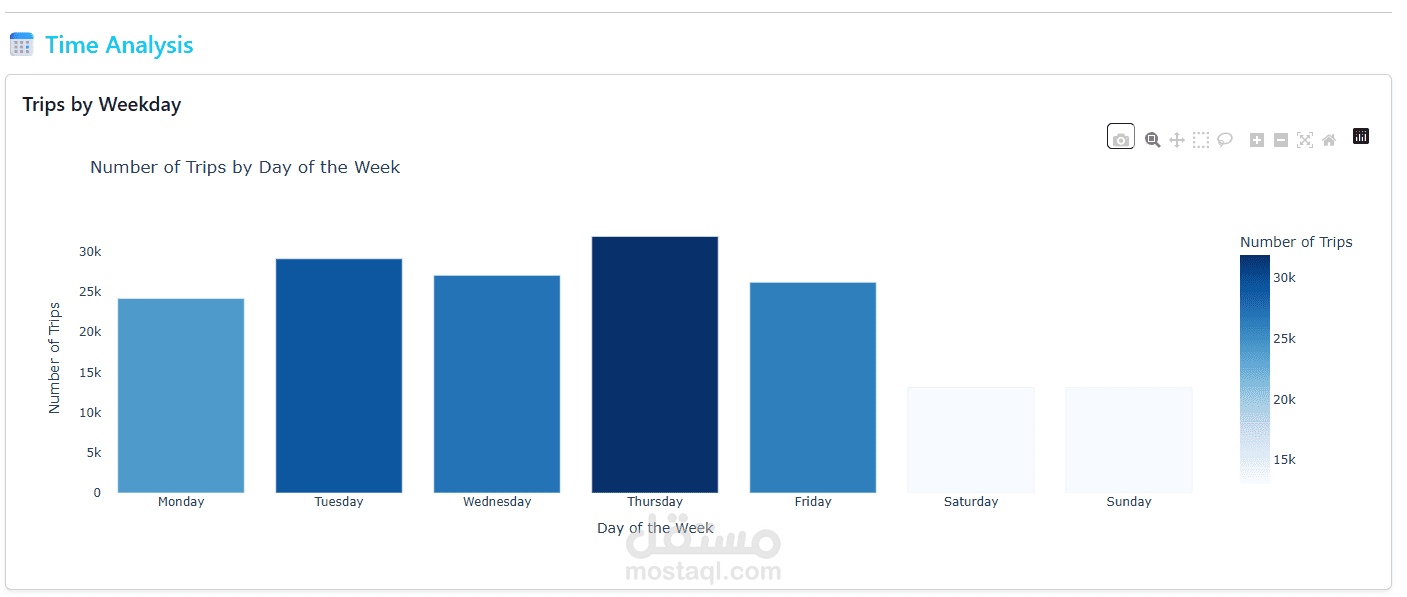Screen dimensions: 1407x597
Task: Activate the Pan tool icon
Action: (1177, 140)
